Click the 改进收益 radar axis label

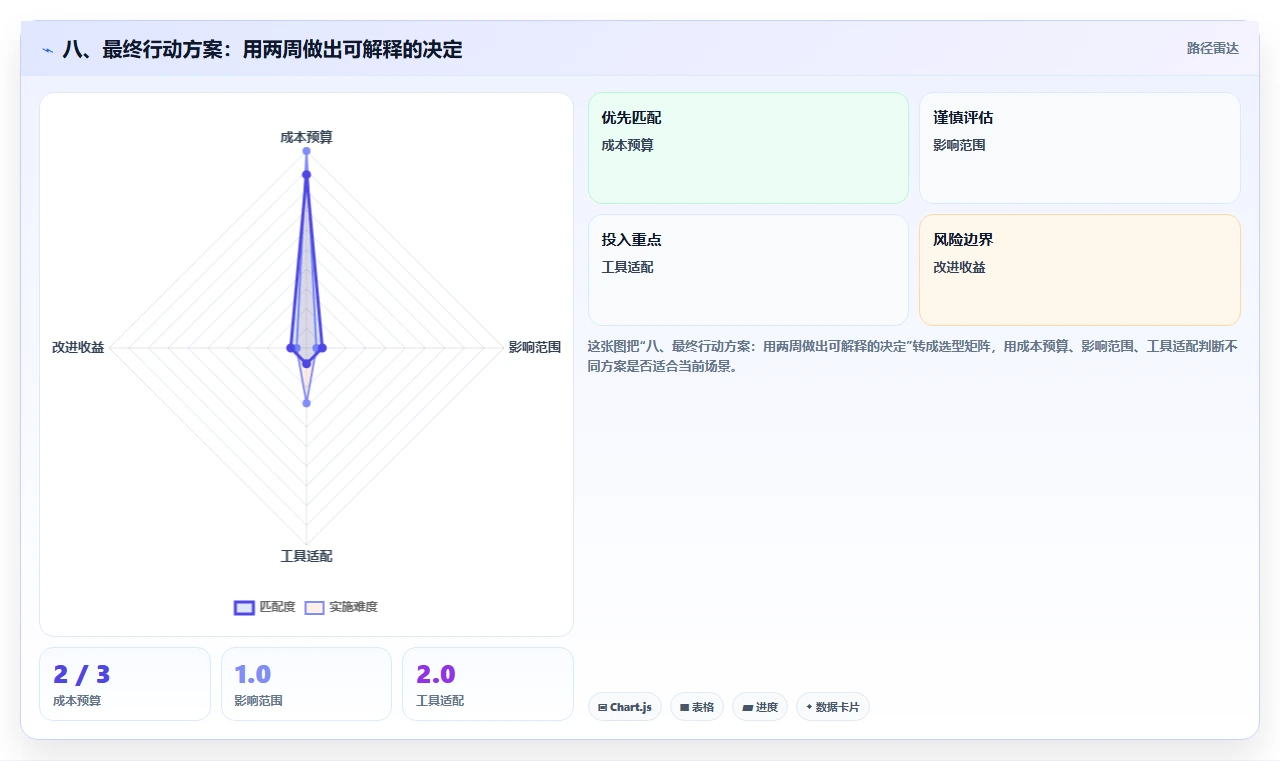pyautogui.click(x=78, y=348)
